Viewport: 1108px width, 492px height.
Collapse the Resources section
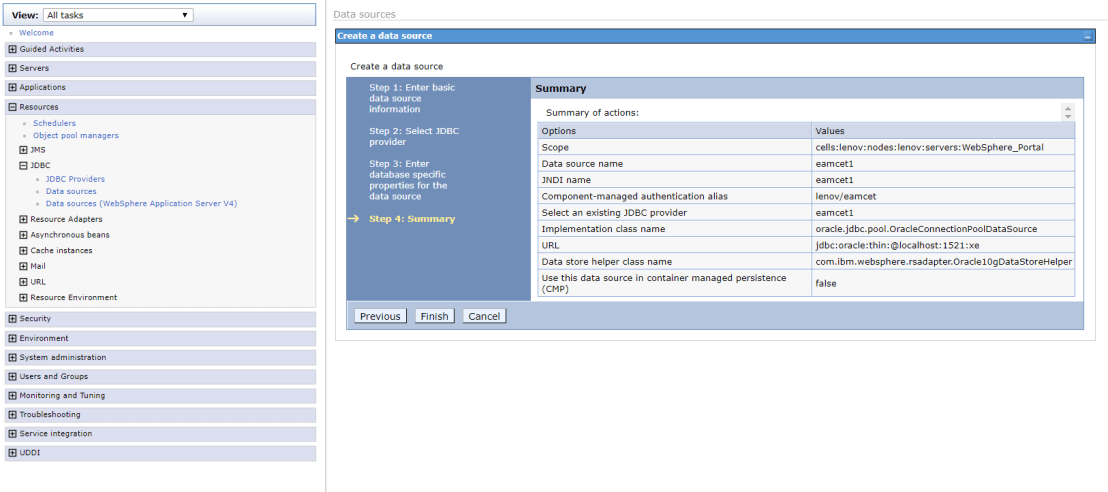pos(12,107)
